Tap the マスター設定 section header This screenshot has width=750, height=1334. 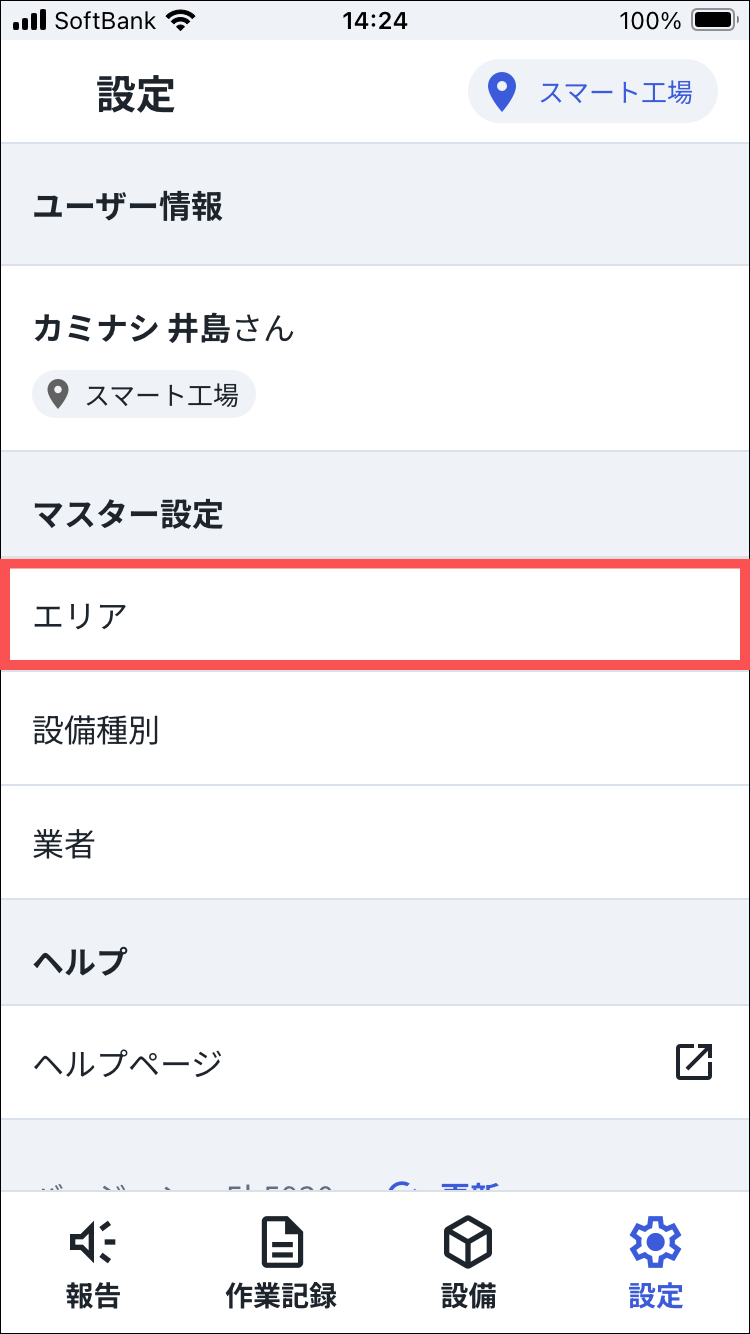click(x=128, y=515)
